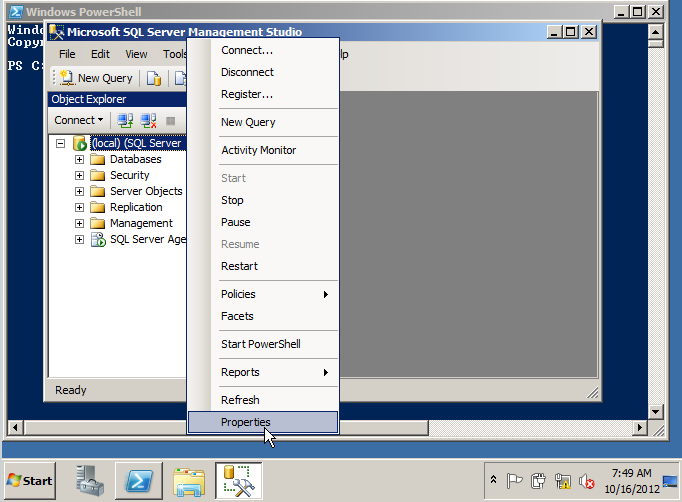Click the muted volume tray icon

[x=587, y=481]
